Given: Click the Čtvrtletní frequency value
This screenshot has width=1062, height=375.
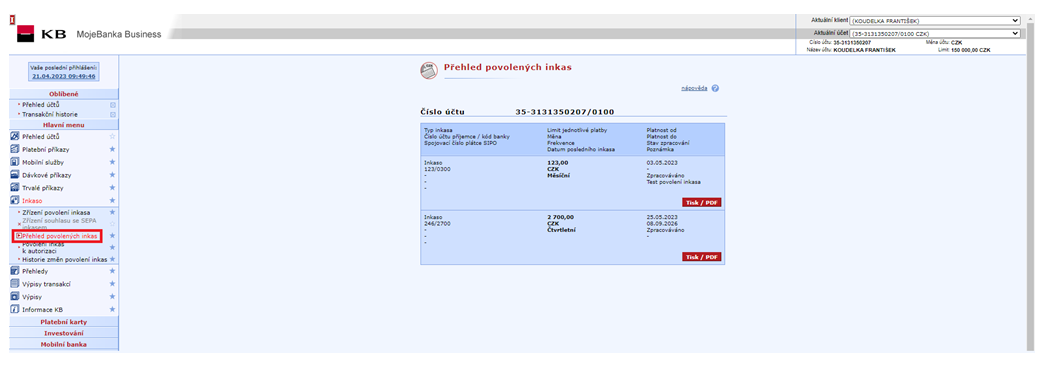Looking at the screenshot, I should click(561, 229).
